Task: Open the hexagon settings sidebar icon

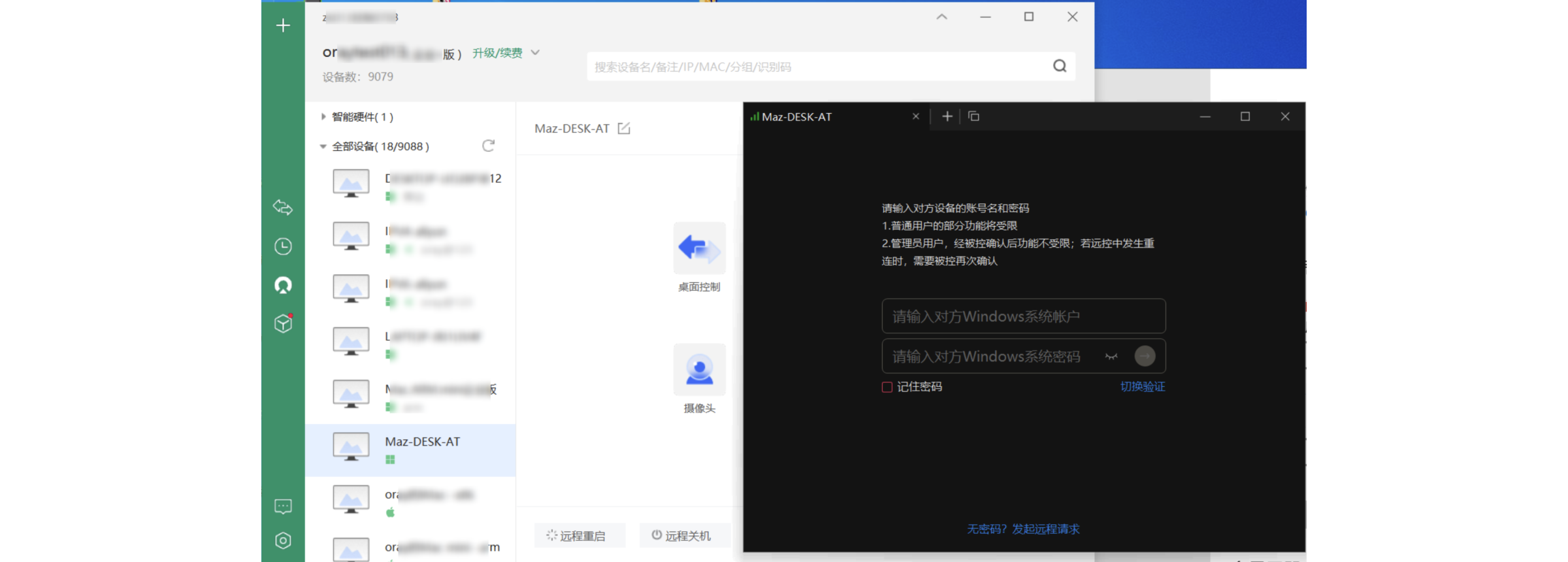Action: click(283, 540)
